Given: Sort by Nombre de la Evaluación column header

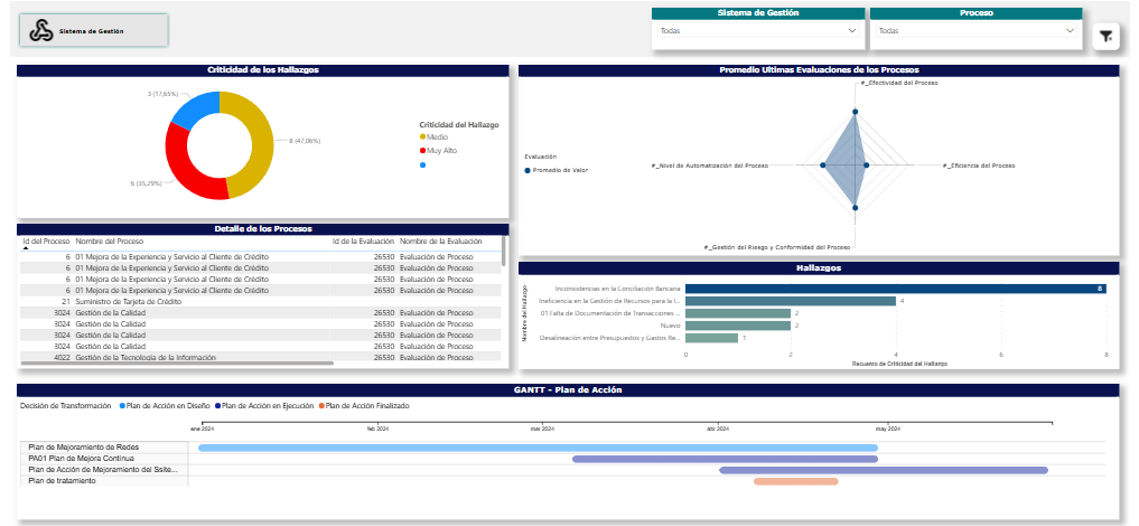Looking at the screenshot, I should 440,241.
